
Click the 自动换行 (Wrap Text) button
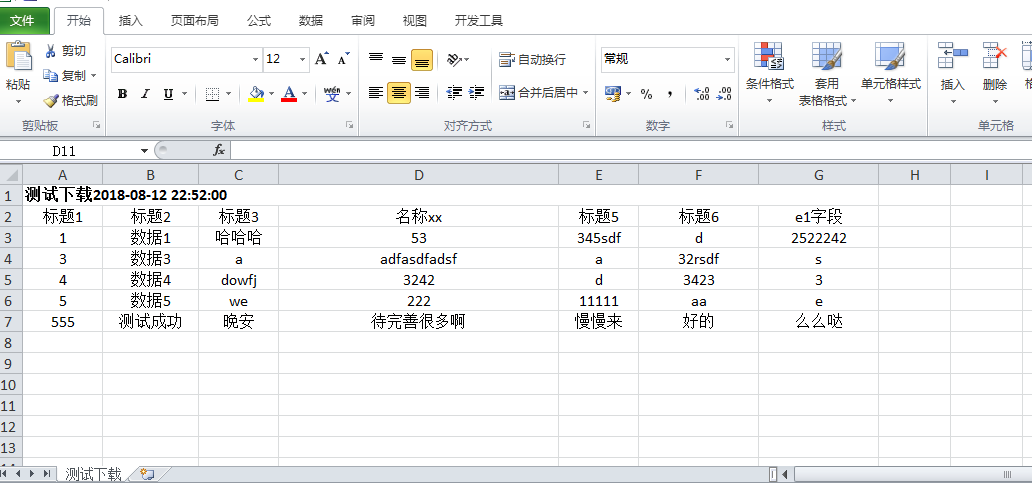[532, 60]
